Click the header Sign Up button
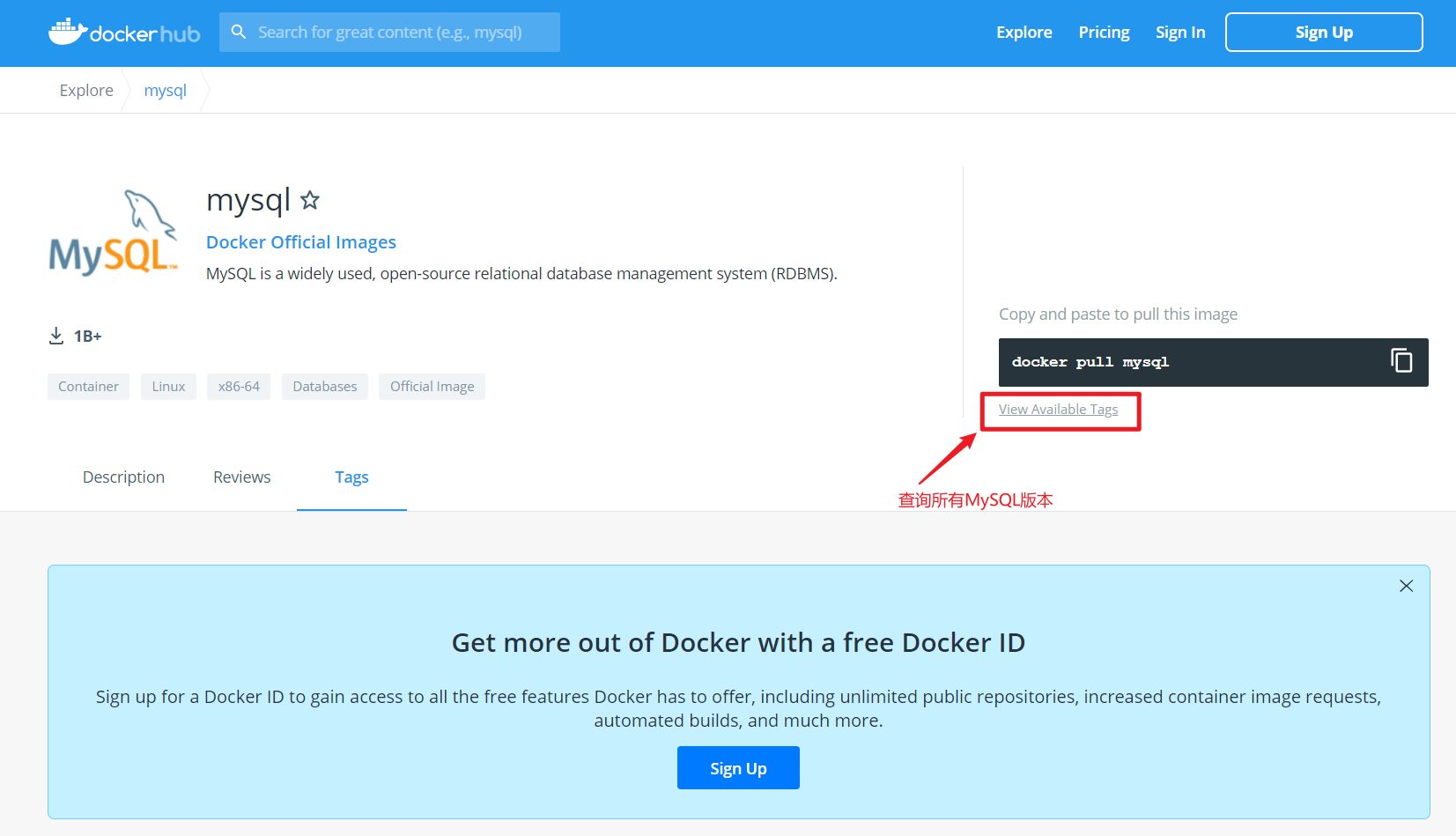This screenshot has width=1456, height=836. tap(1324, 33)
